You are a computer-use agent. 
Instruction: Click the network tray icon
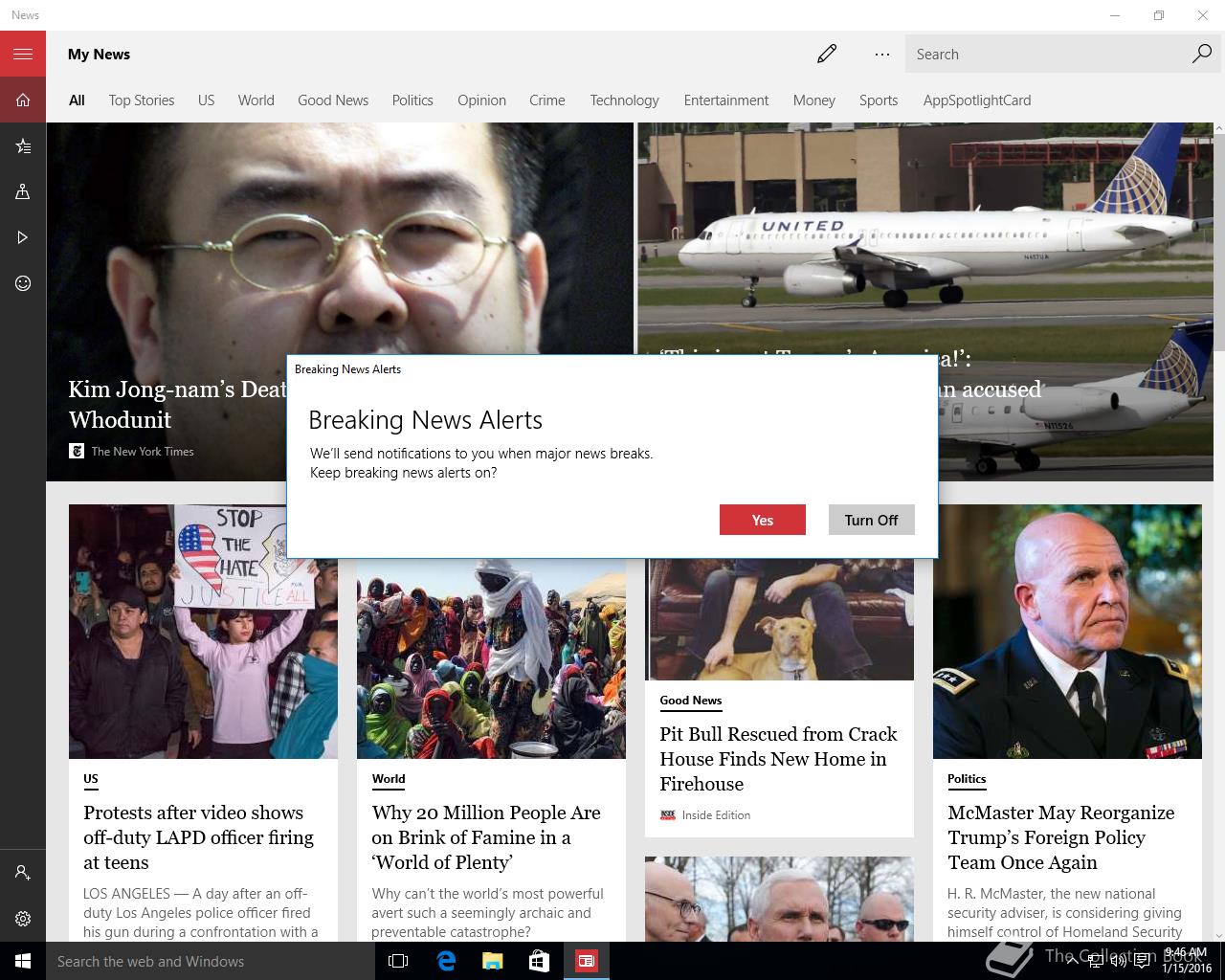(1096, 961)
